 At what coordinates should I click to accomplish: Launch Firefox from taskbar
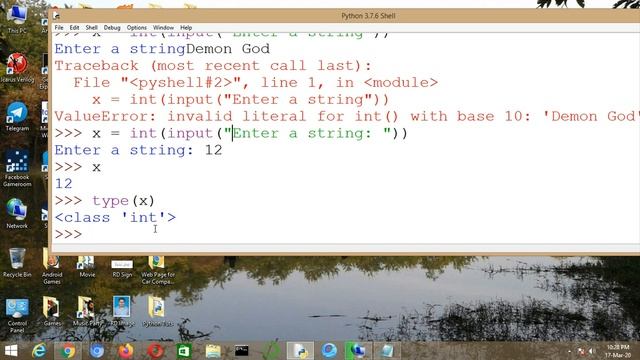click(x=126, y=351)
